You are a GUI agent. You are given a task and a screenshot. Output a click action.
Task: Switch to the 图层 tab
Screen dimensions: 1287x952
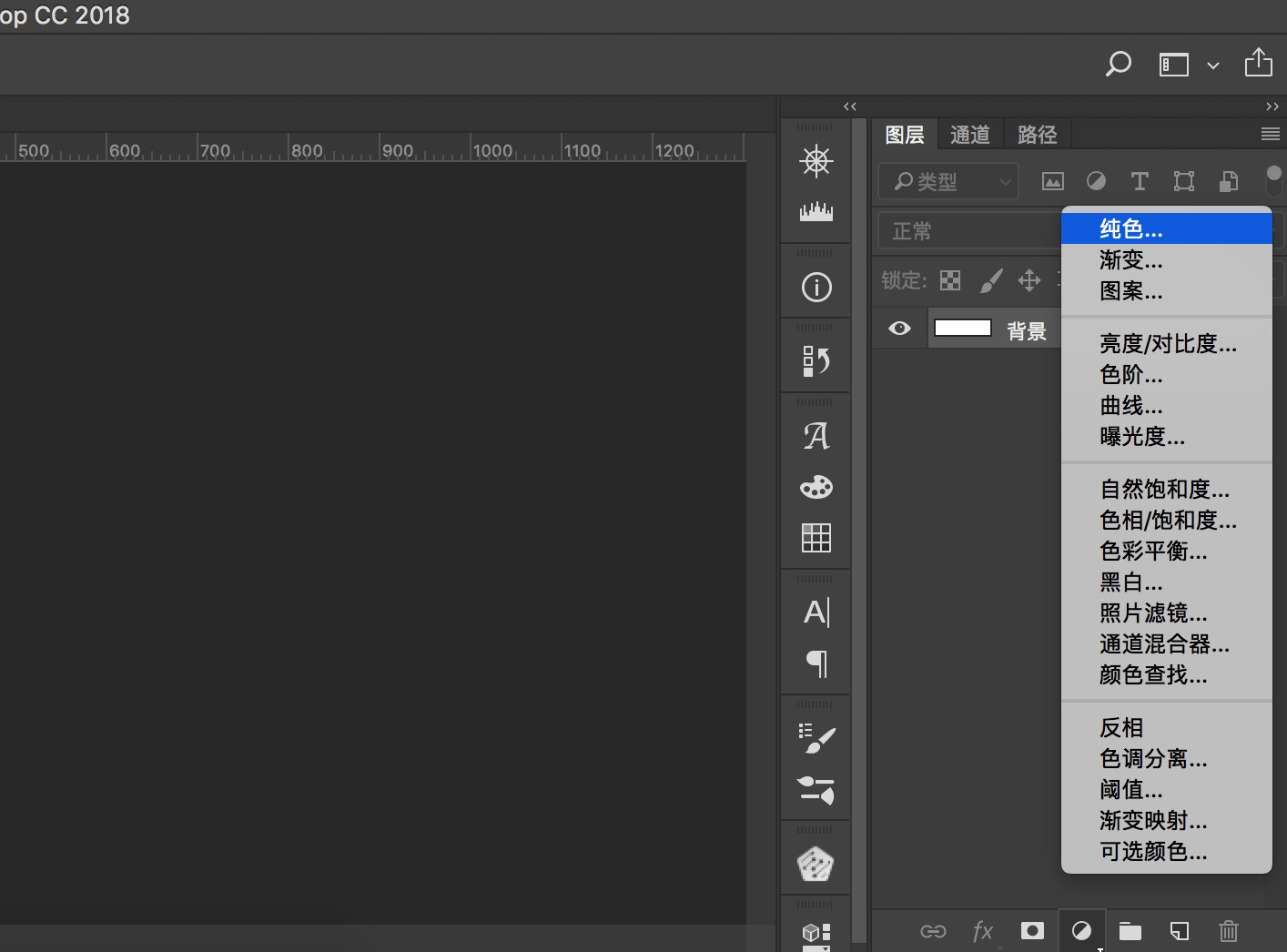coord(905,135)
